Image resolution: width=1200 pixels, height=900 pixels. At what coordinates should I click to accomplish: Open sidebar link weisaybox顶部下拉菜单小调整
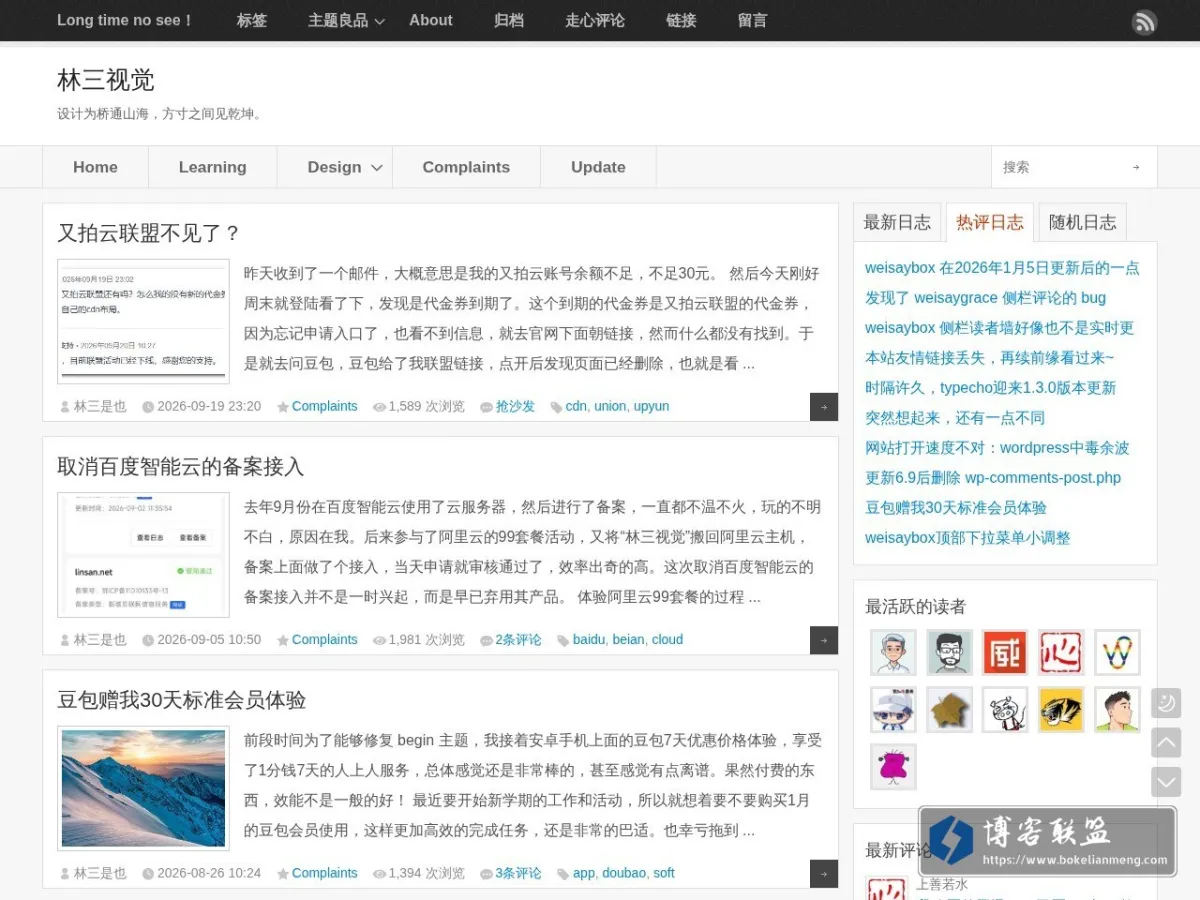[968, 537]
